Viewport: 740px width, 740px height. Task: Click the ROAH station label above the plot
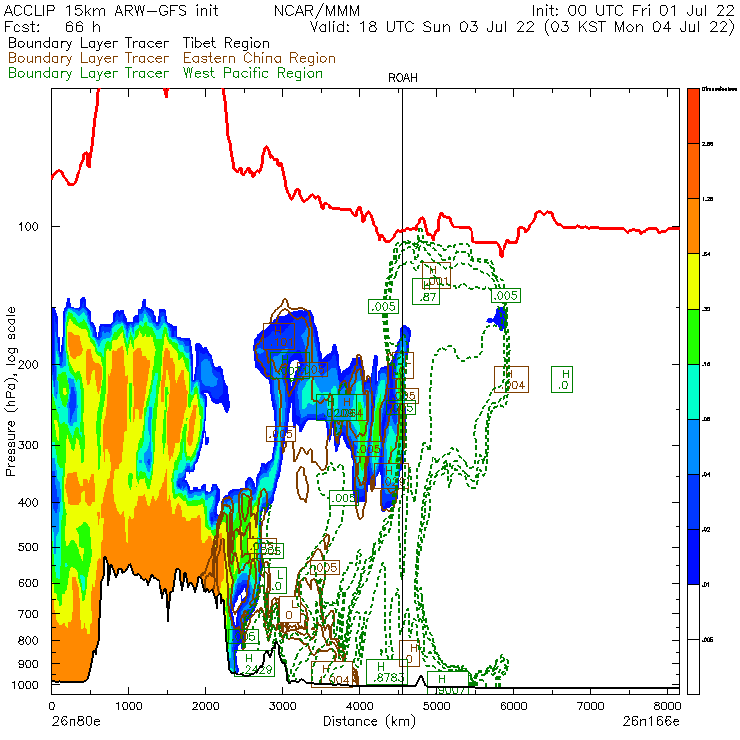click(403, 78)
